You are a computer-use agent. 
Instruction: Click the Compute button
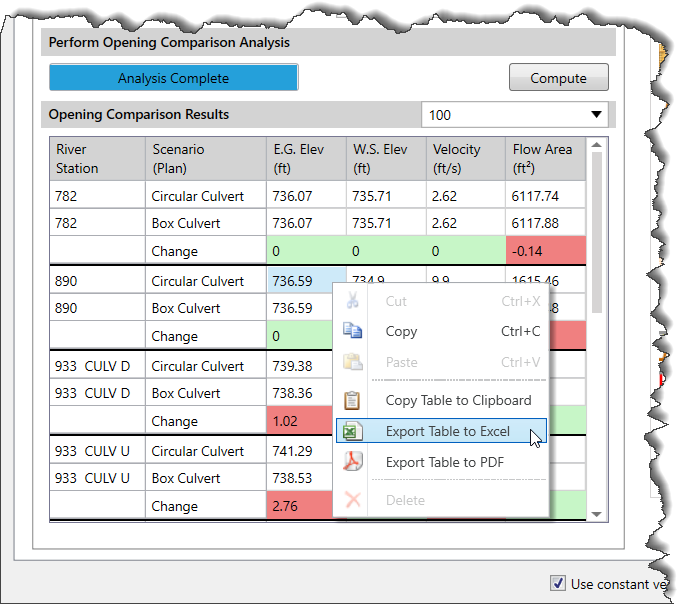[558, 77]
